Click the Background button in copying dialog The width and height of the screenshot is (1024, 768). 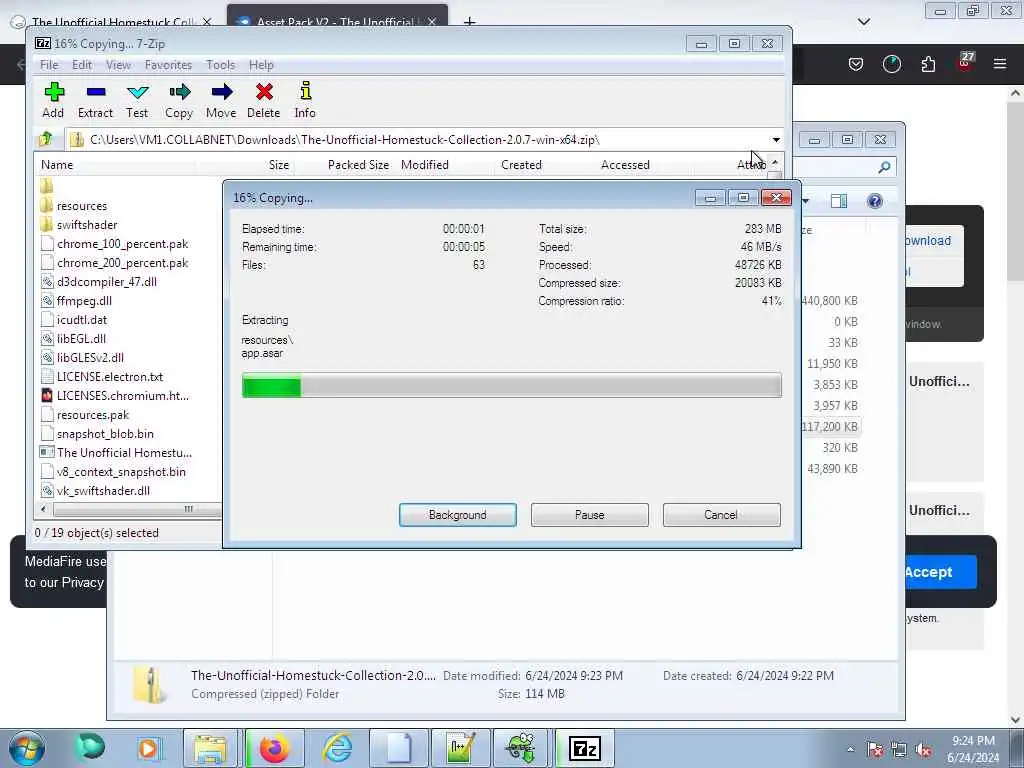(x=458, y=515)
